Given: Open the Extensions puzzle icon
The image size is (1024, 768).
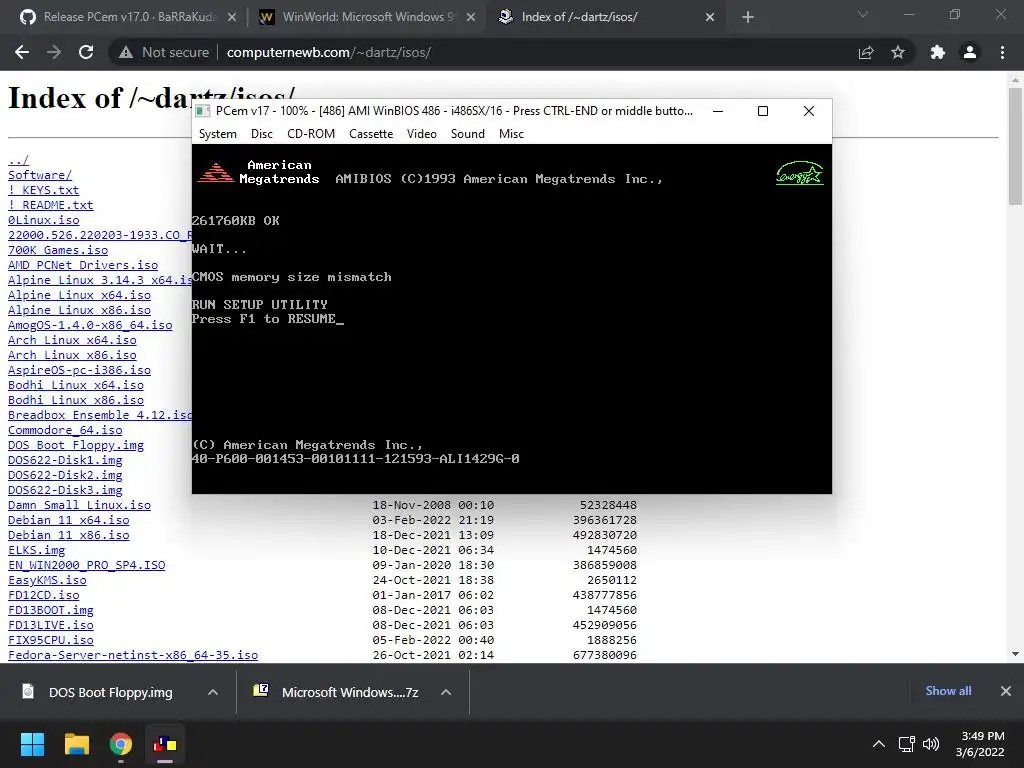Looking at the screenshot, I should click(938, 52).
